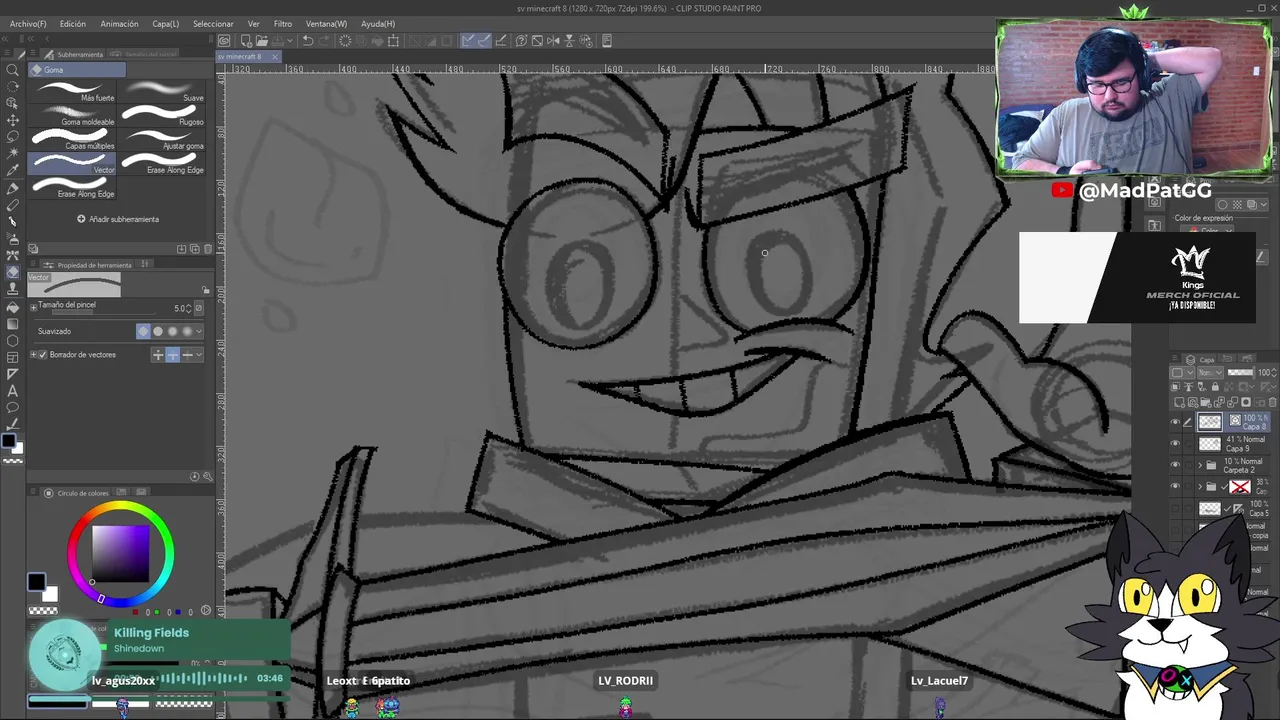Toggle visibility of the 38% folder layer
Viewport: 1280px width, 720px height.
tap(1175, 487)
